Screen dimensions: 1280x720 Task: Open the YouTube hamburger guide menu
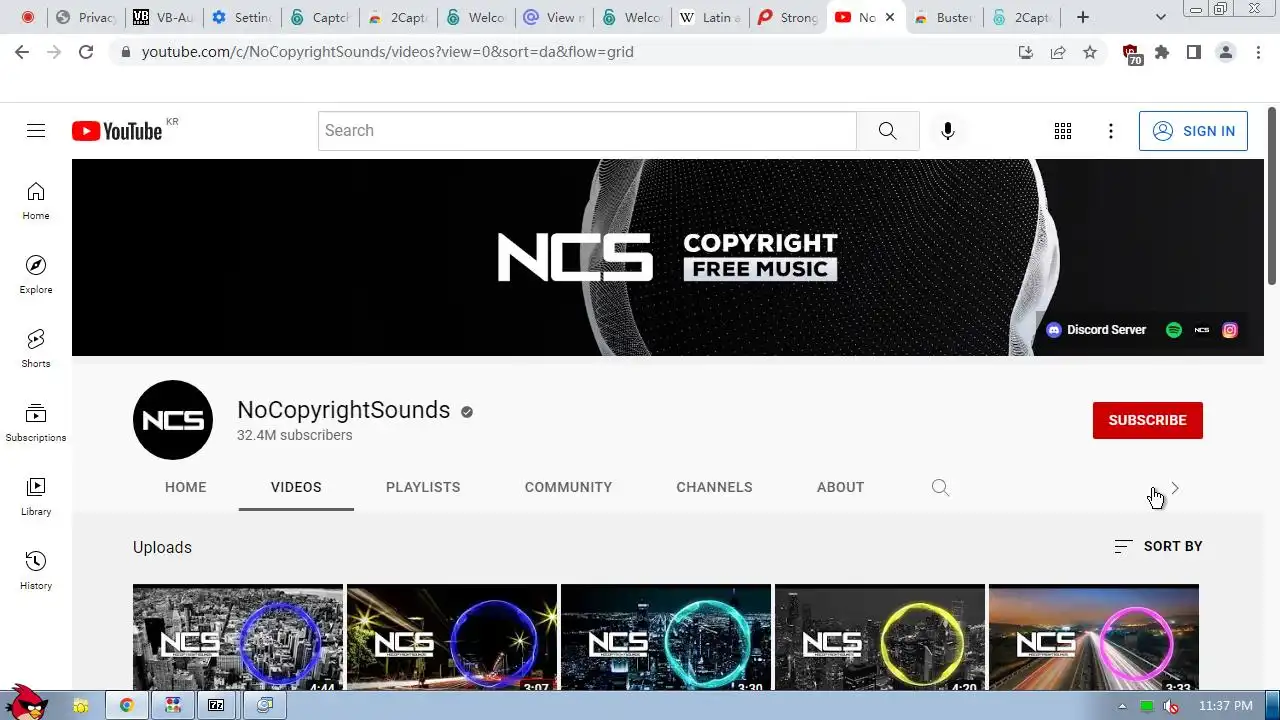36,131
